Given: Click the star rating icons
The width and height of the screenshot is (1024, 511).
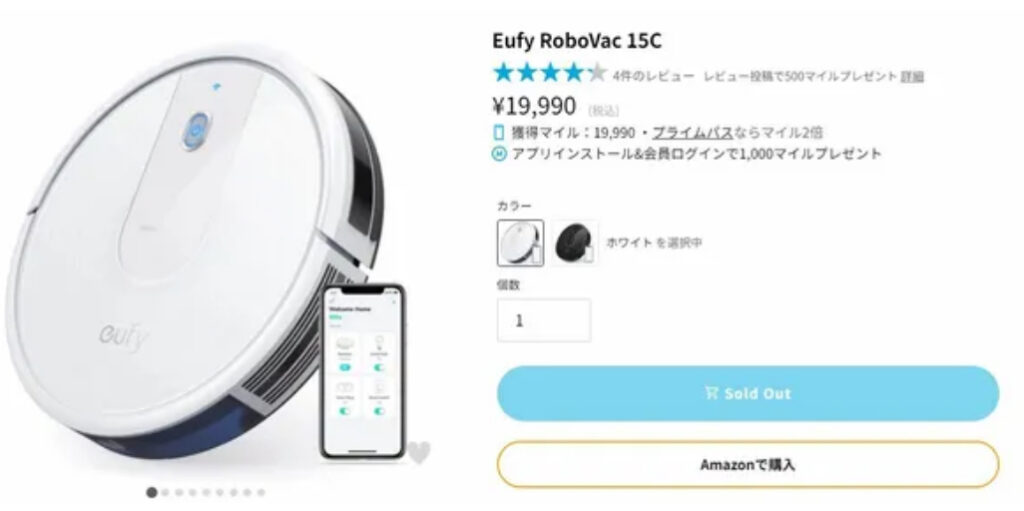Looking at the screenshot, I should [550, 73].
